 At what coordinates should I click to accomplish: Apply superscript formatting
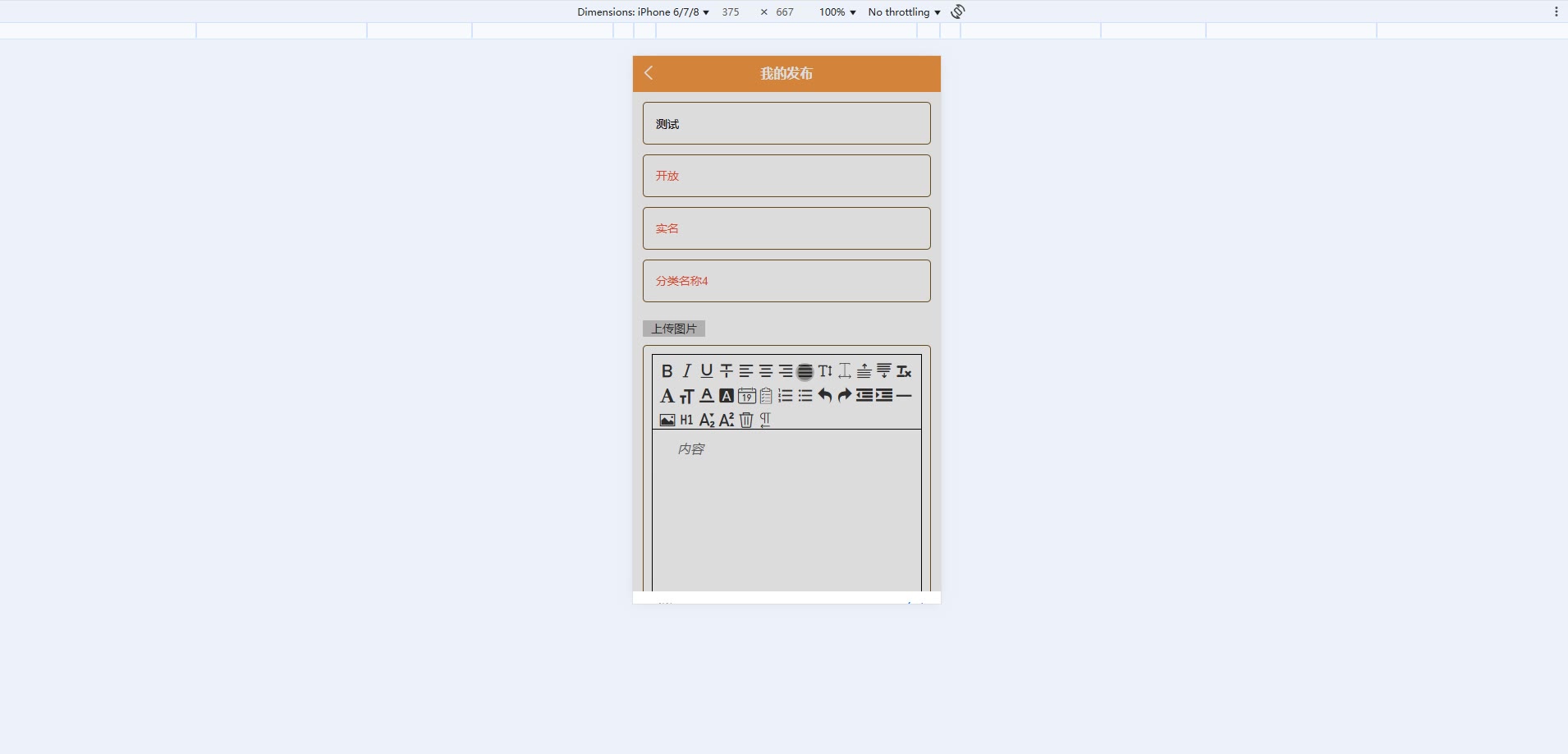[727, 420]
